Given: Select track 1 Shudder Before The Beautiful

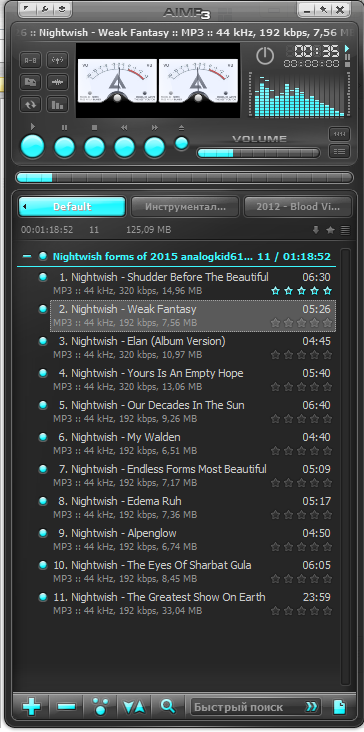Looking at the screenshot, I should [x=193, y=284].
